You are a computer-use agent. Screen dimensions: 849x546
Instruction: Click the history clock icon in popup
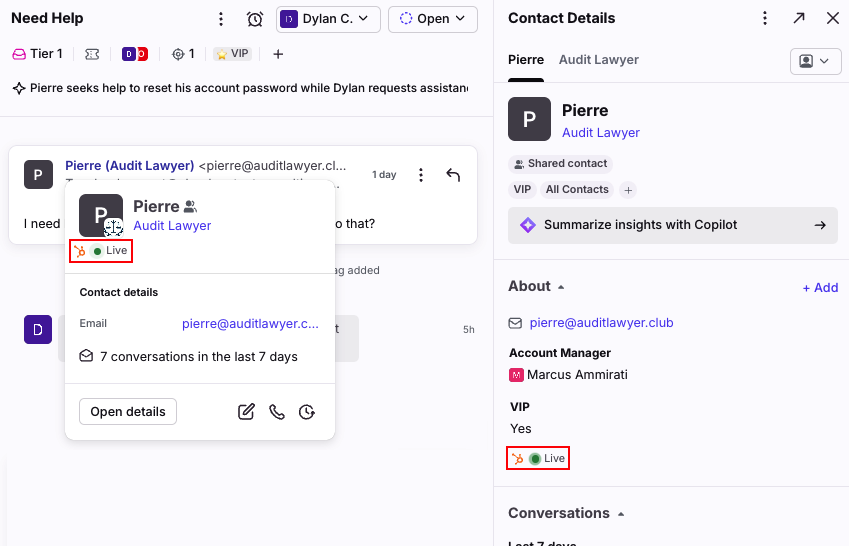(x=307, y=412)
